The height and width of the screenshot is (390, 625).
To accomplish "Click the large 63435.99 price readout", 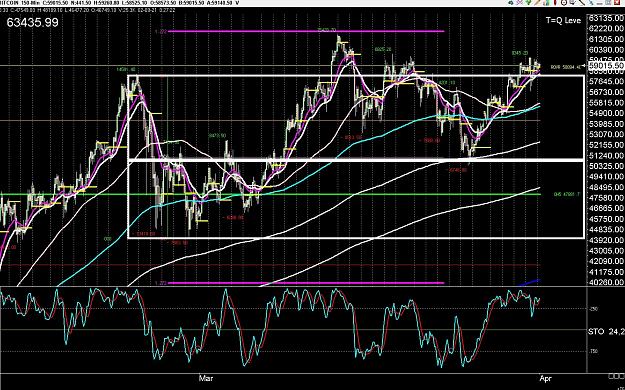I will (x=32, y=22).
